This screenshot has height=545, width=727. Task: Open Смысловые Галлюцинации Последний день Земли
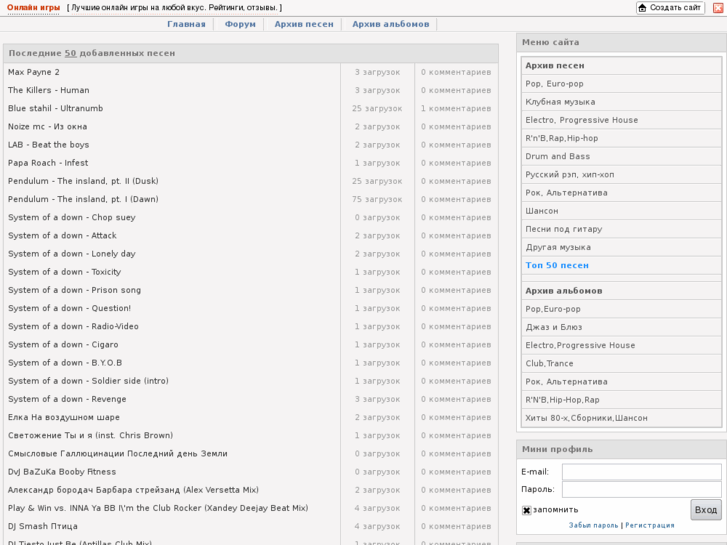point(117,454)
